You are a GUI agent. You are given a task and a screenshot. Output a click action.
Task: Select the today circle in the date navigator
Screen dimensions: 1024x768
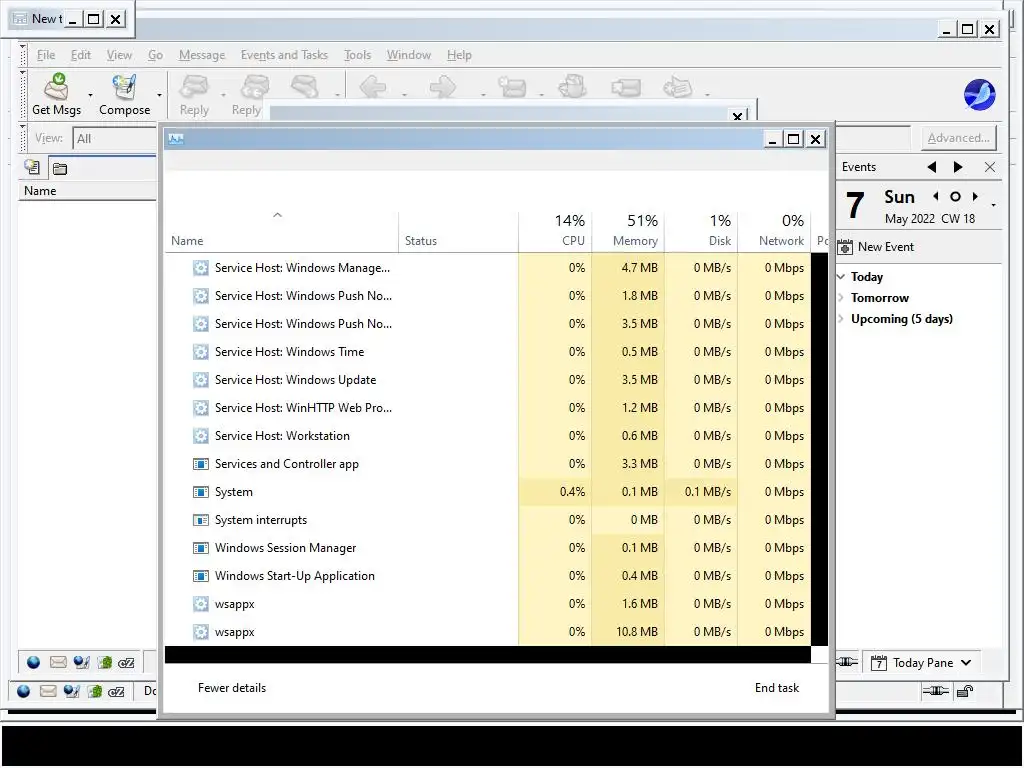point(955,197)
